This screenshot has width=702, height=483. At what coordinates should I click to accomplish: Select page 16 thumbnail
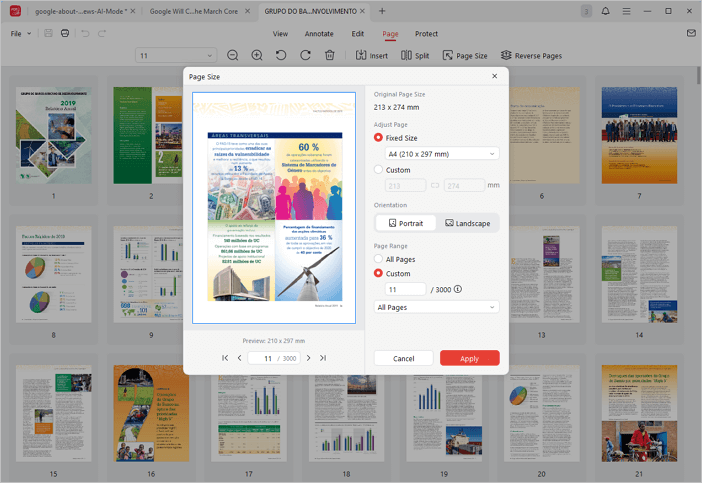click(151, 413)
